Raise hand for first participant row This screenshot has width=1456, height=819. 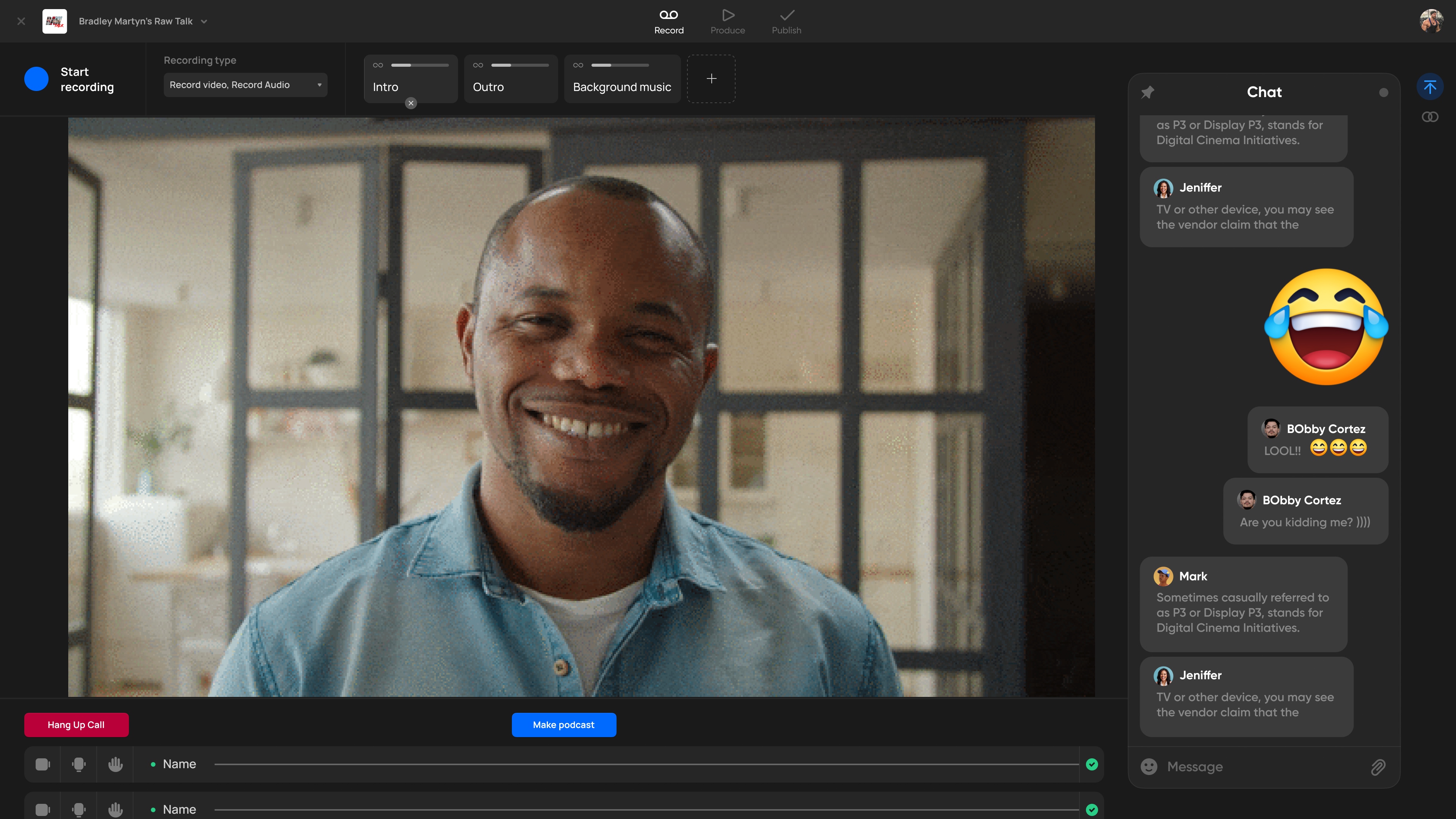tap(115, 764)
